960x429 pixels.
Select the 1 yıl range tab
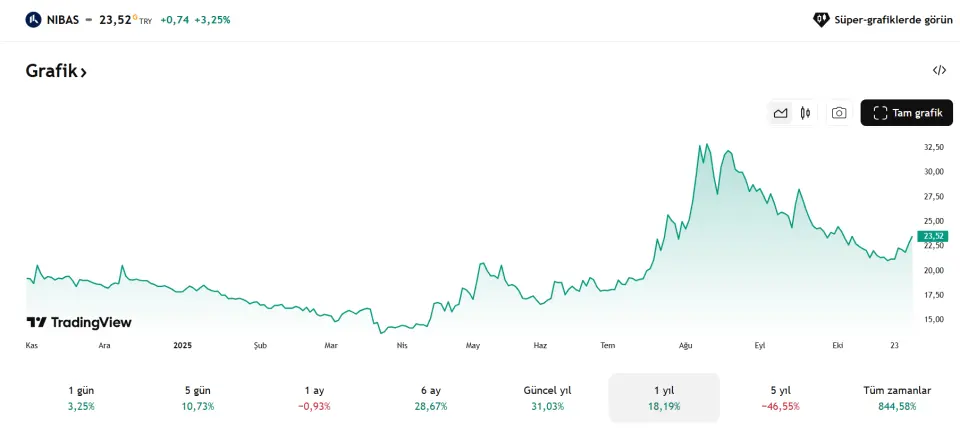click(664, 398)
